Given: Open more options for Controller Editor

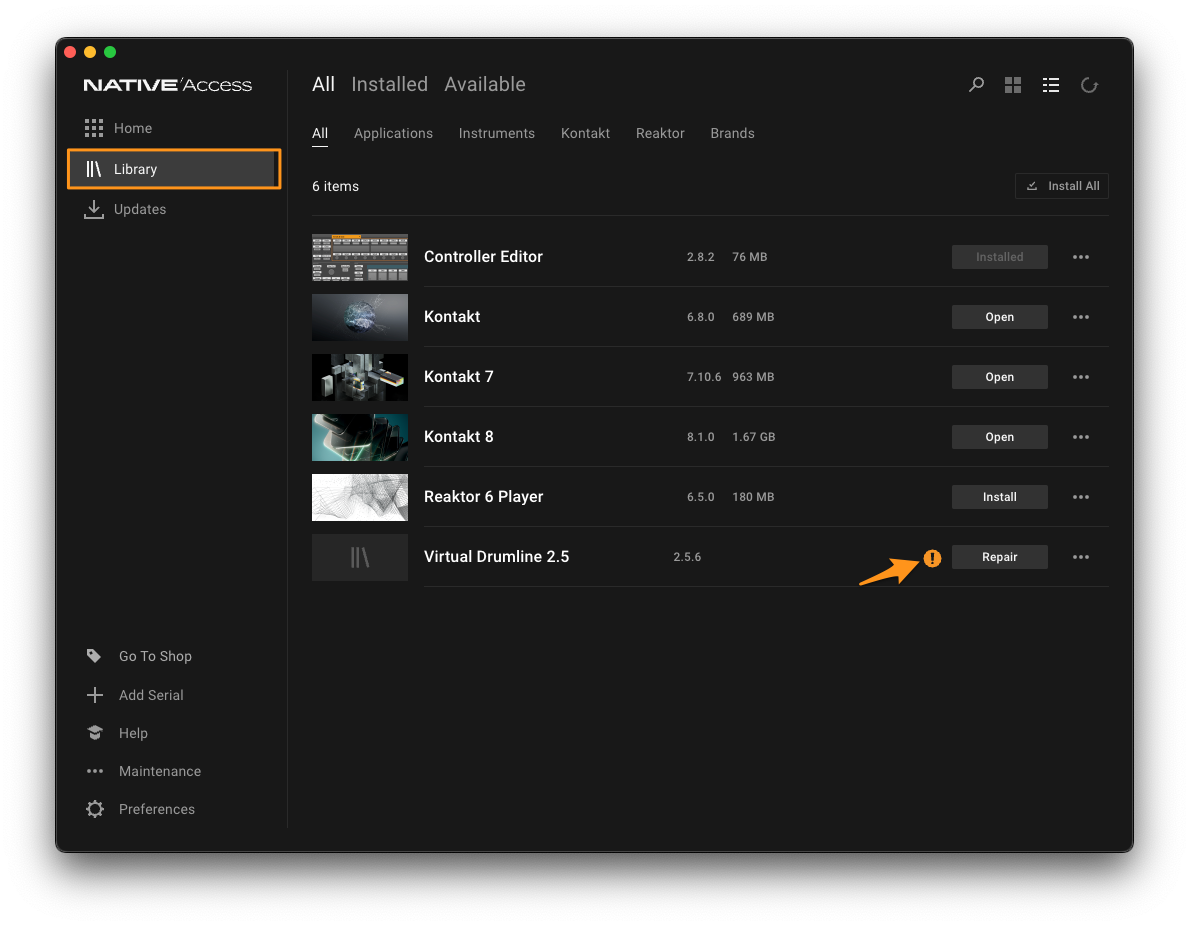Looking at the screenshot, I should tap(1081, 257).
